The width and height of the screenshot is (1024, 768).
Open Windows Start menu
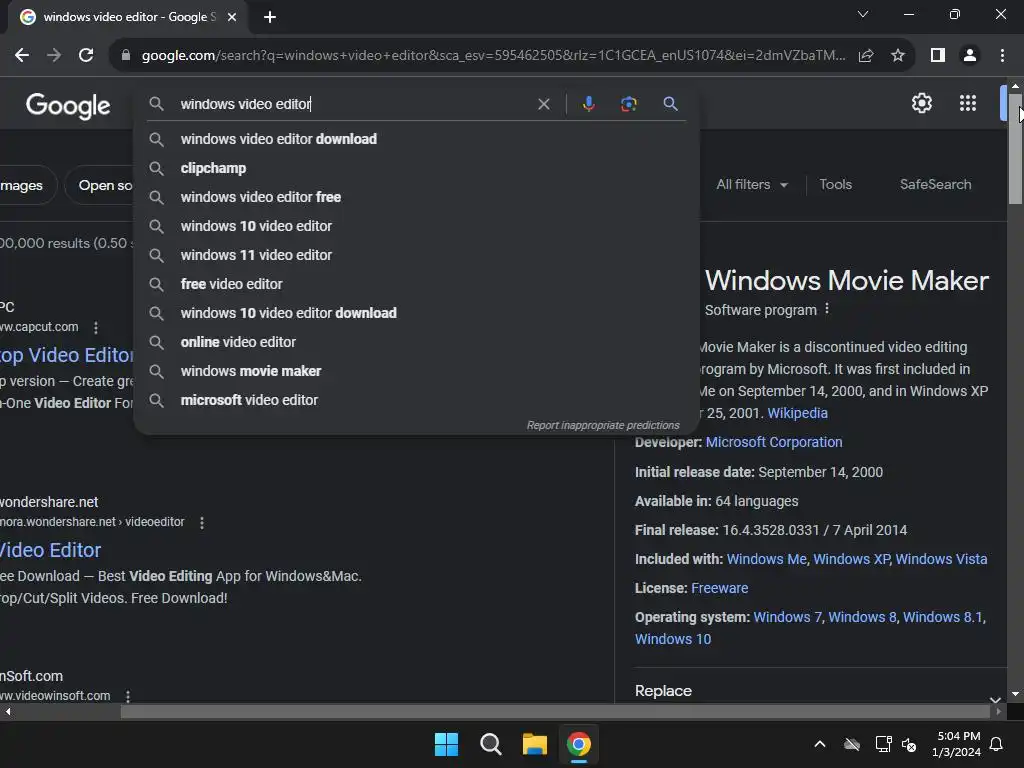click(x=447, y=744)
